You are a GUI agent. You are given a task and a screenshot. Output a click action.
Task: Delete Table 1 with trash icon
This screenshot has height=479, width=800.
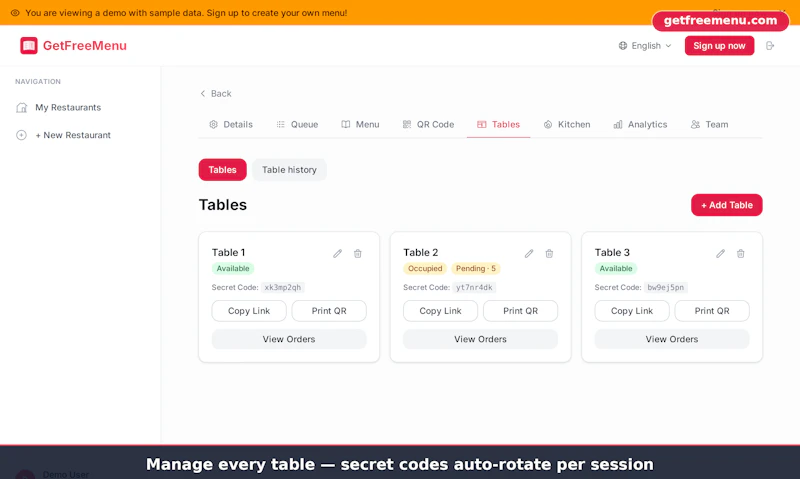[358, 254]
